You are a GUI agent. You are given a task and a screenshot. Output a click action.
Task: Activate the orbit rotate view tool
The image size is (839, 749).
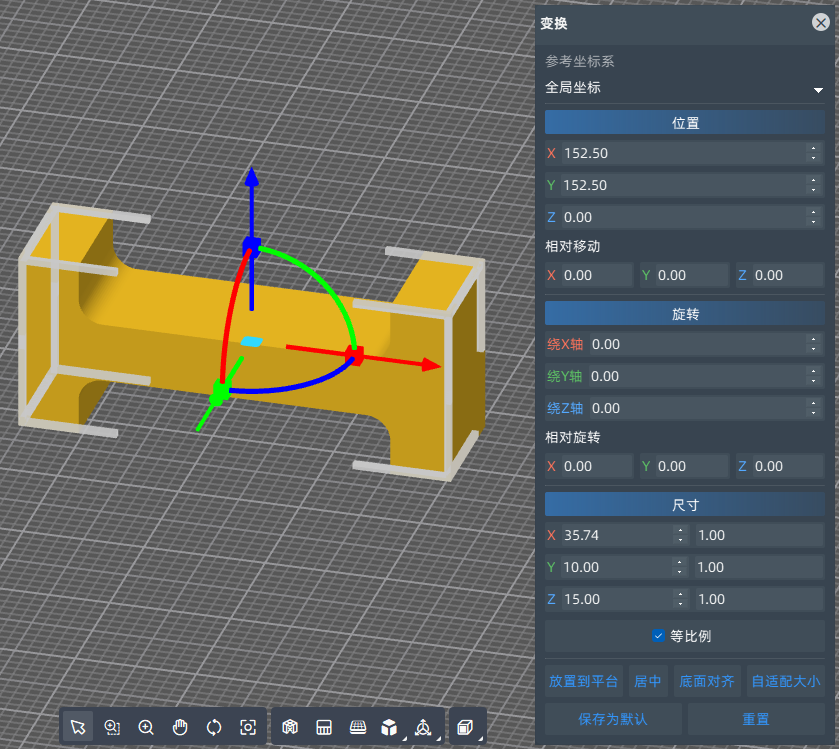coord(214,727)
